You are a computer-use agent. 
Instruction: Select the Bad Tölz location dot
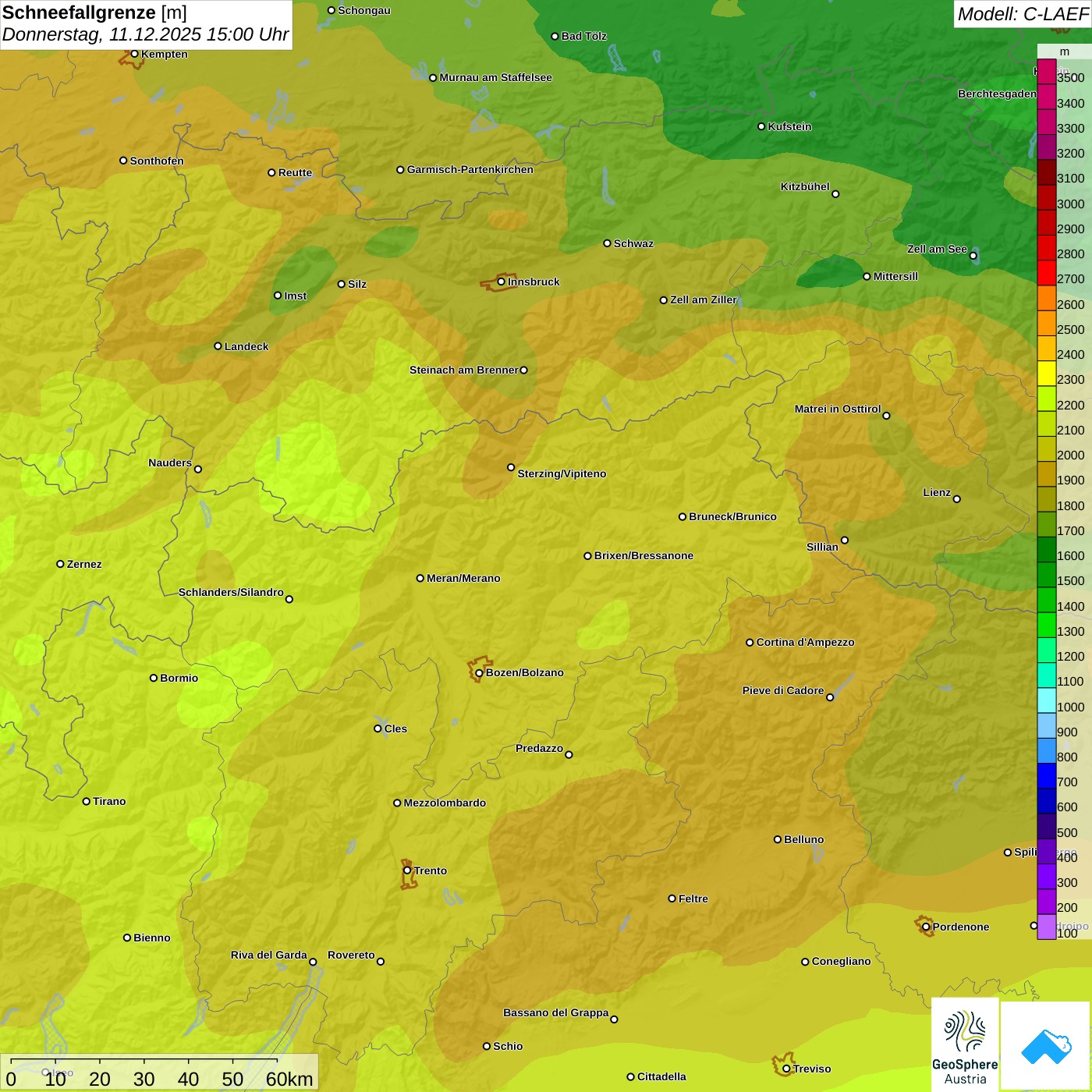click(555, 37)
